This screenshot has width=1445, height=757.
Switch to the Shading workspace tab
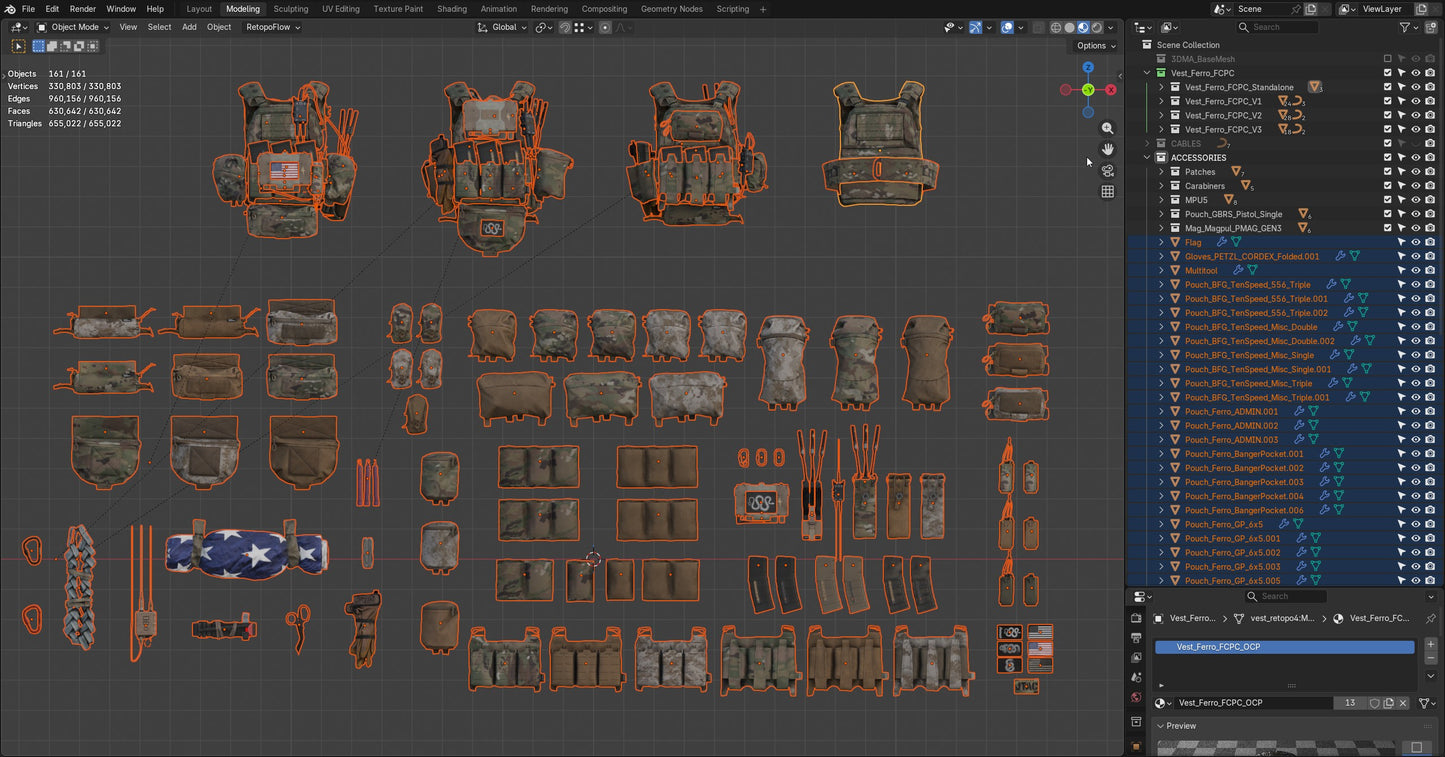(x=452, y=9)
